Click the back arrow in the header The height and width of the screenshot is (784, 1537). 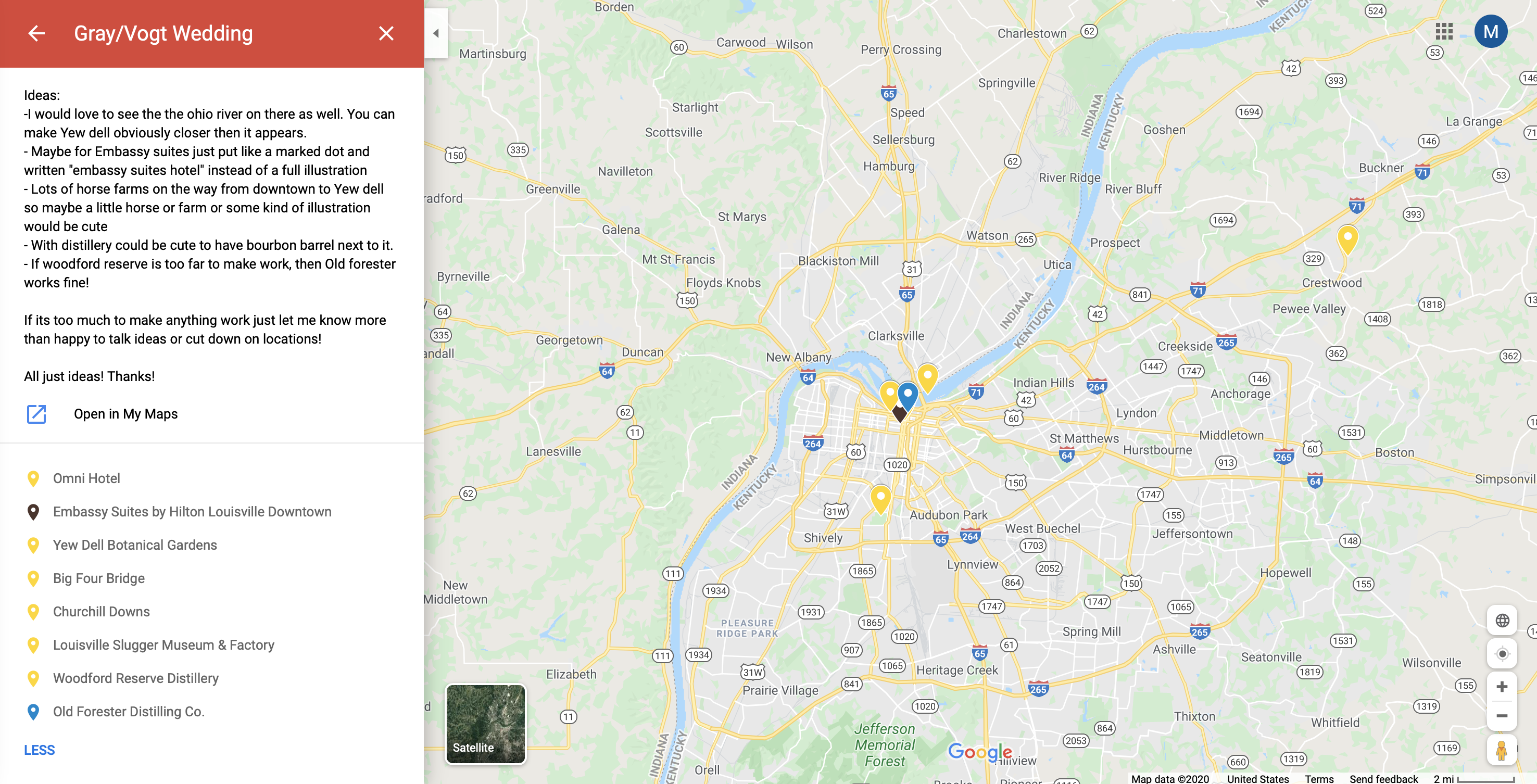point(36,33)
